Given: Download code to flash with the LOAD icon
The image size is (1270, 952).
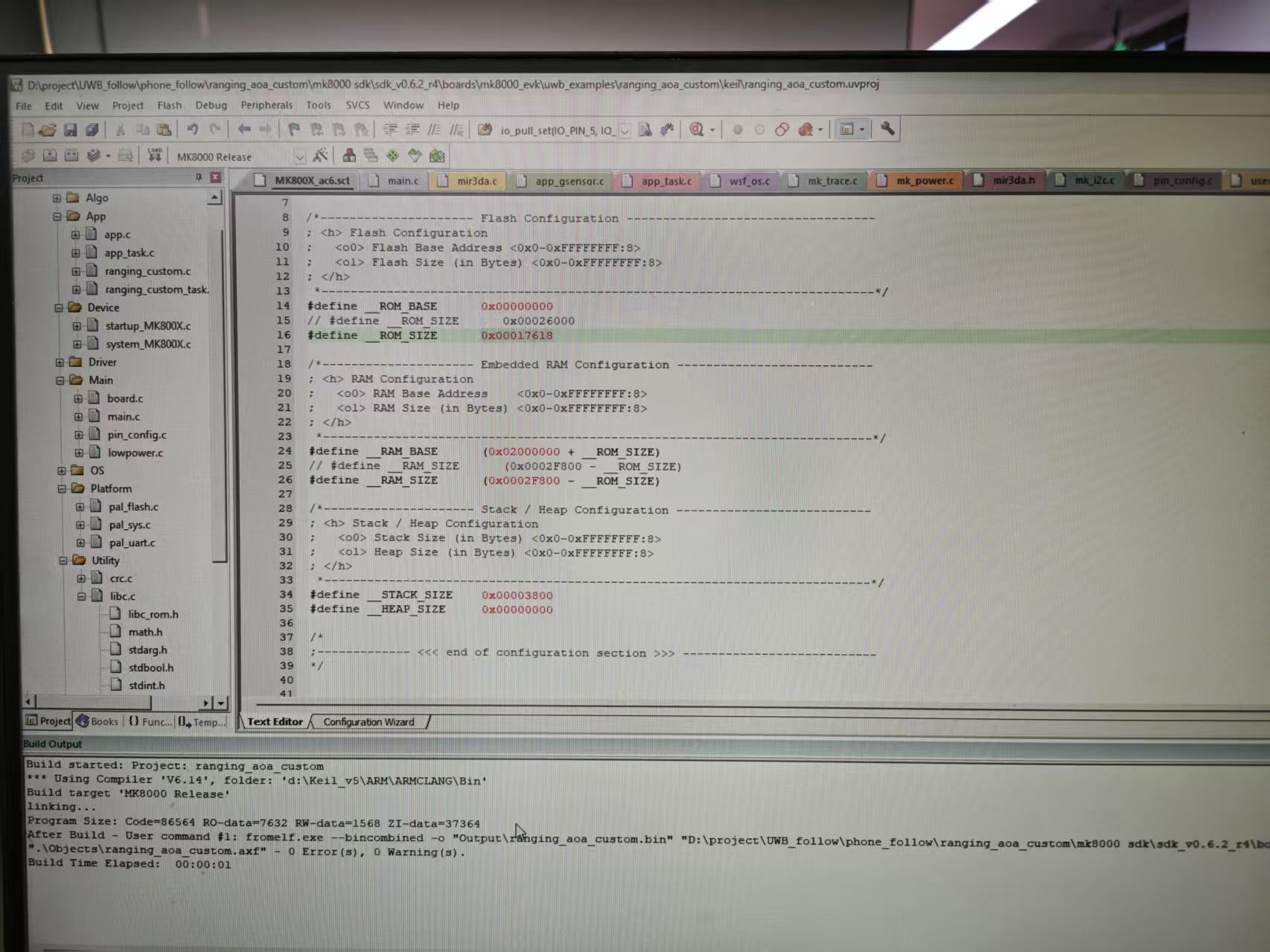Looking at the screenshot, I should 155,155.
